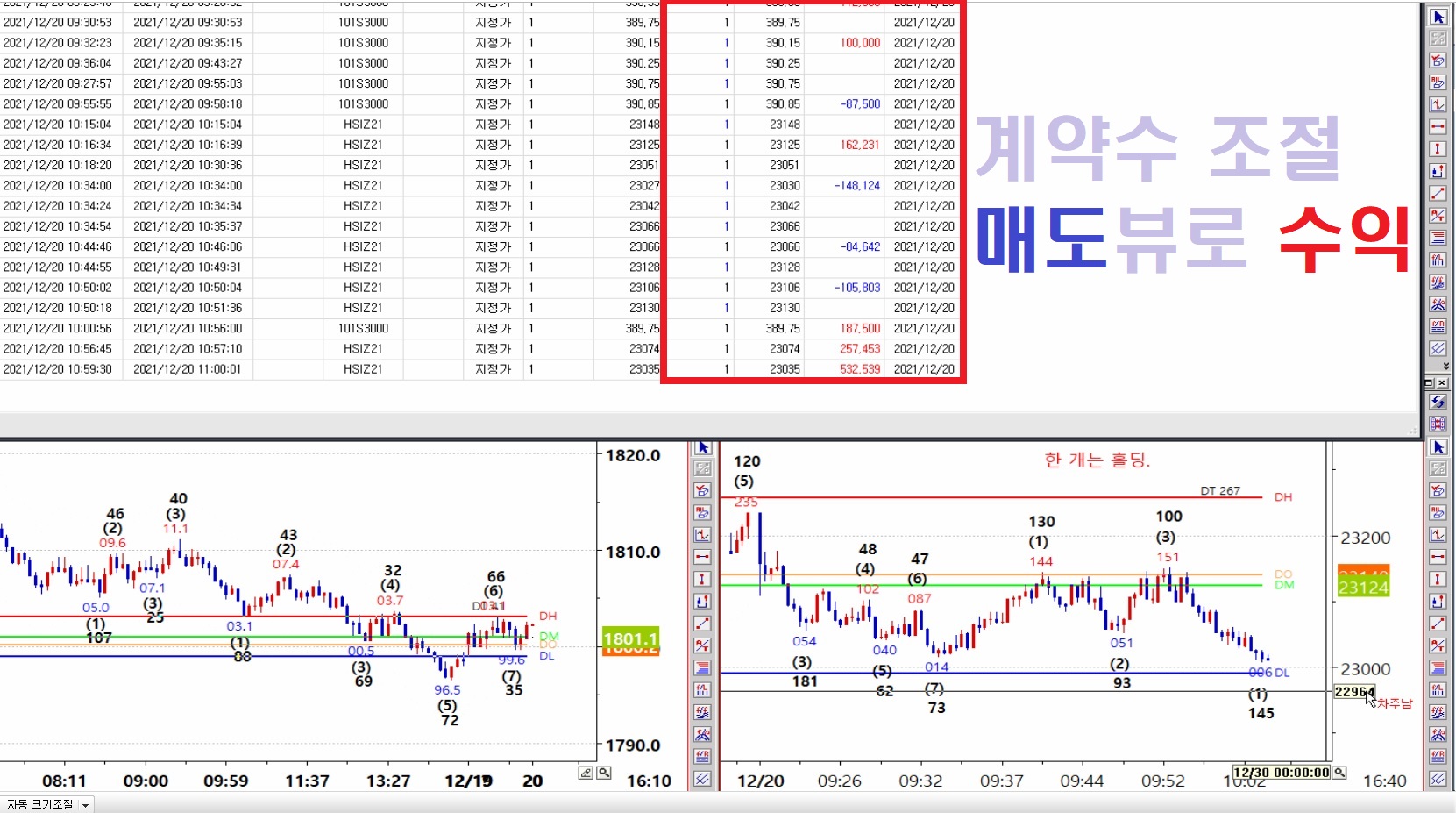Choose horizontal line tool in top-right toolbar

(1438, 127)
